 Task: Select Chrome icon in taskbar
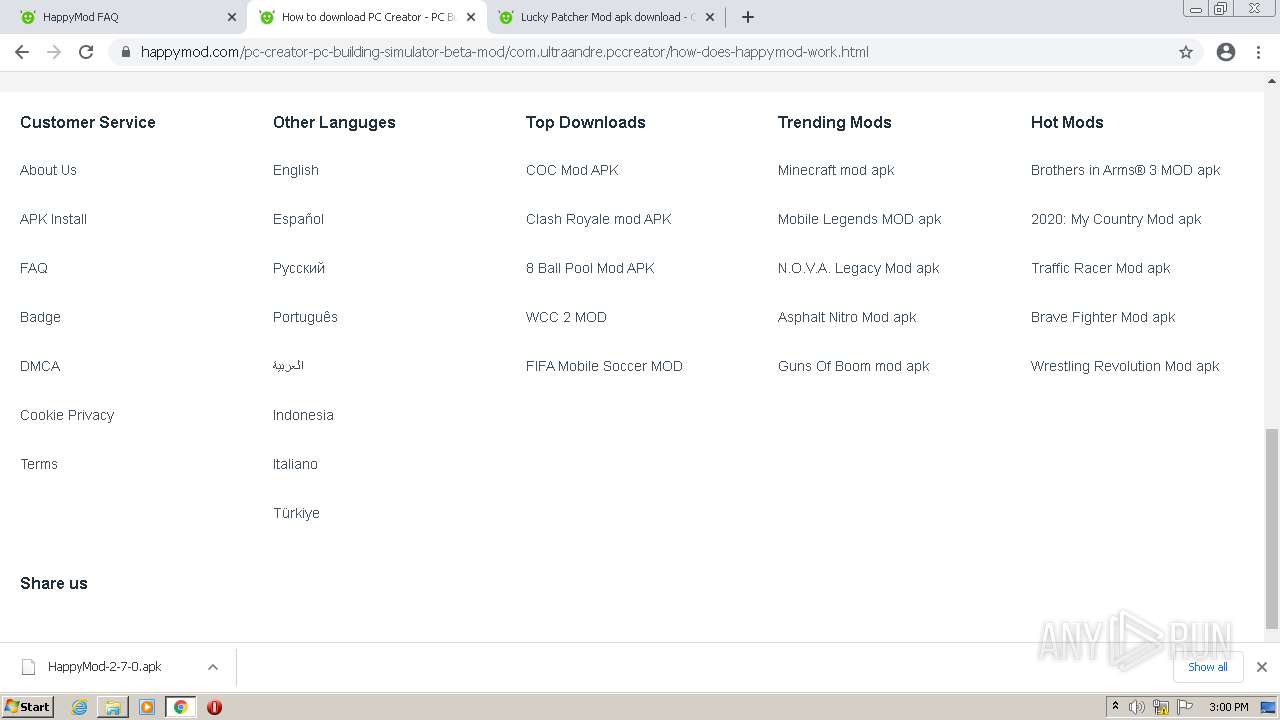180,707
